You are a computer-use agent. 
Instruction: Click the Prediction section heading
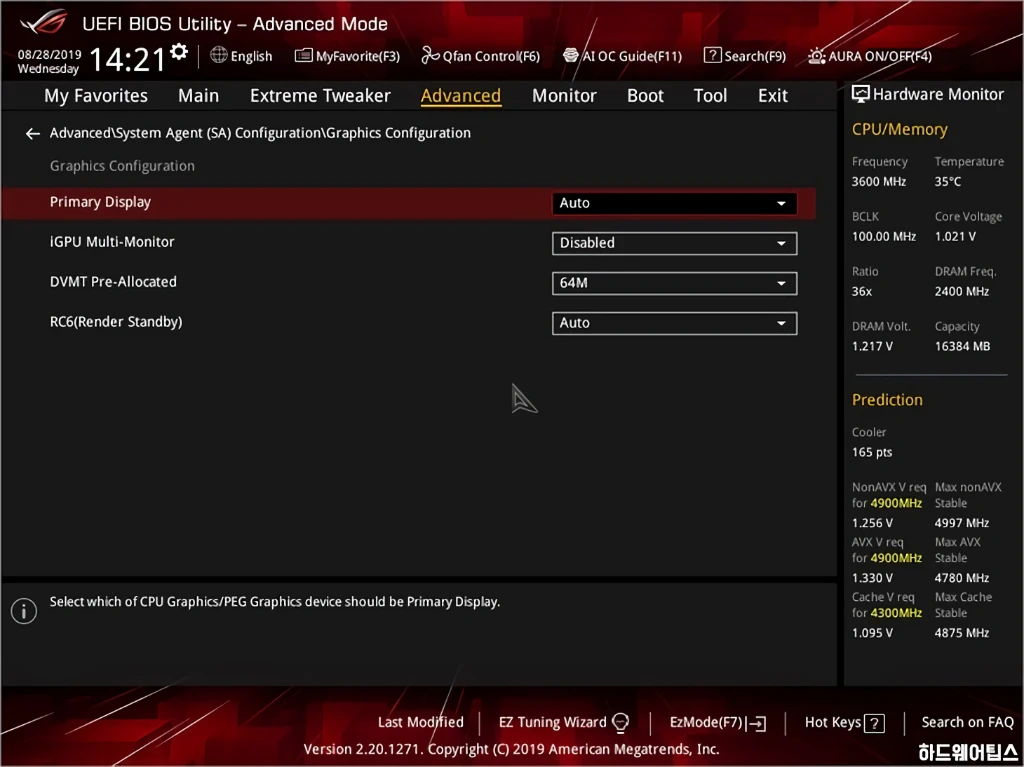887,400
